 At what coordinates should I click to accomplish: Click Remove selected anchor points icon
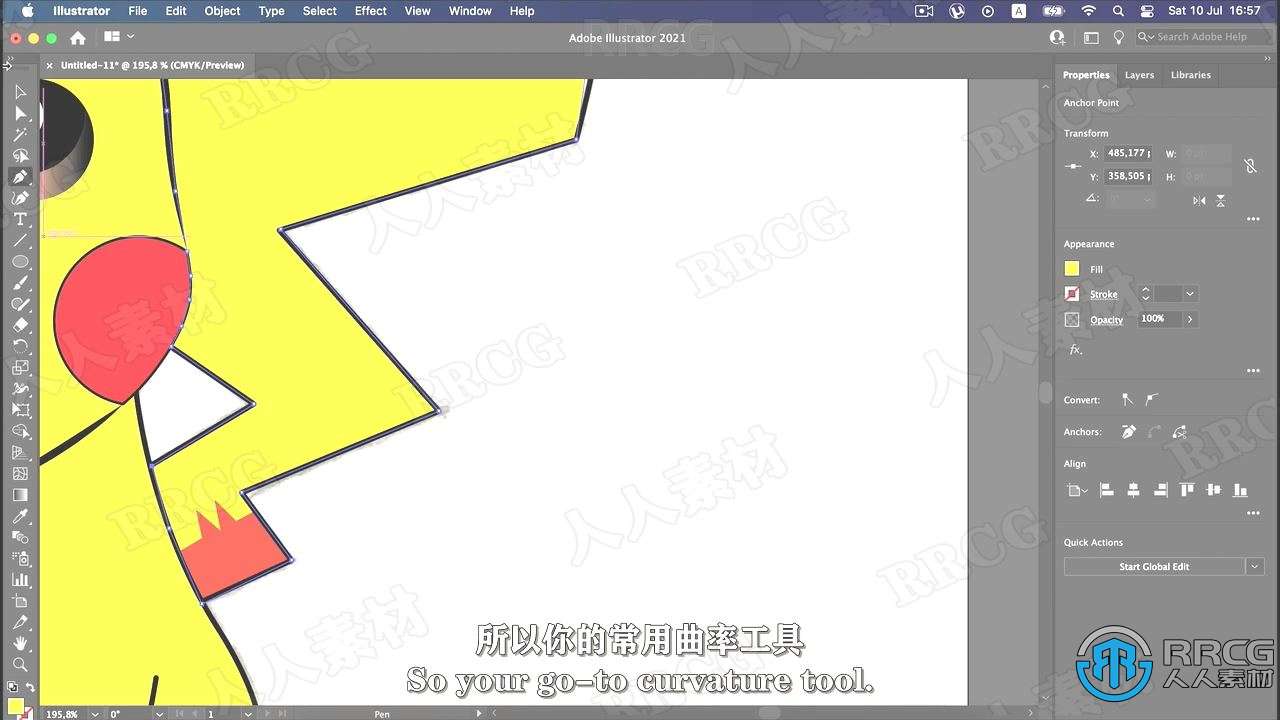point(1129,432)
